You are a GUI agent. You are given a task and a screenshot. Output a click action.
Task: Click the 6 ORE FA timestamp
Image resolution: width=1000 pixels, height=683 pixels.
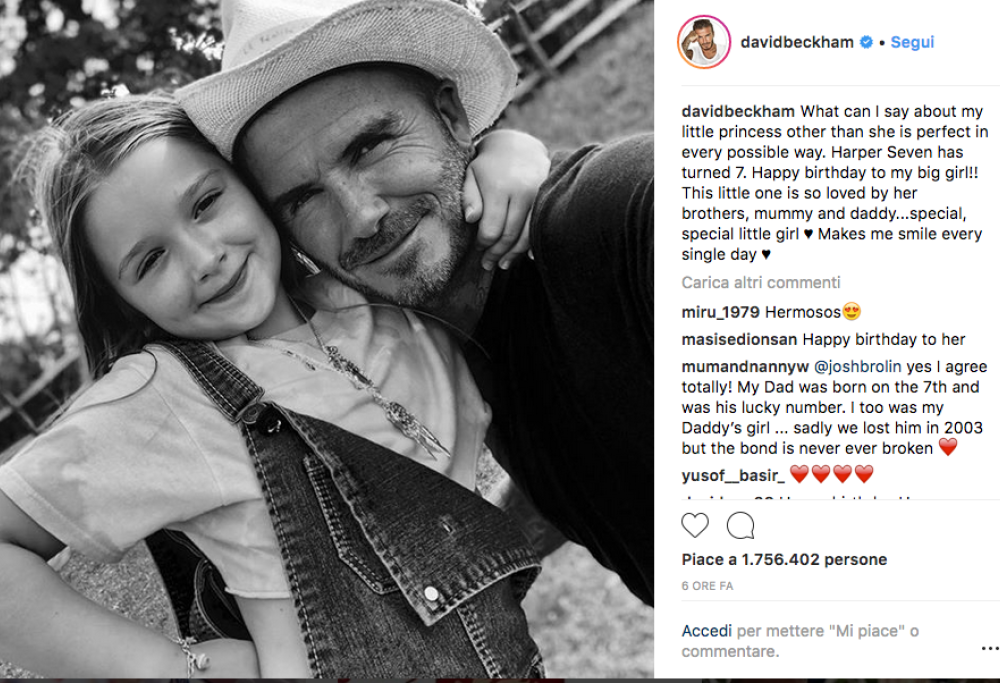(707, 585)
